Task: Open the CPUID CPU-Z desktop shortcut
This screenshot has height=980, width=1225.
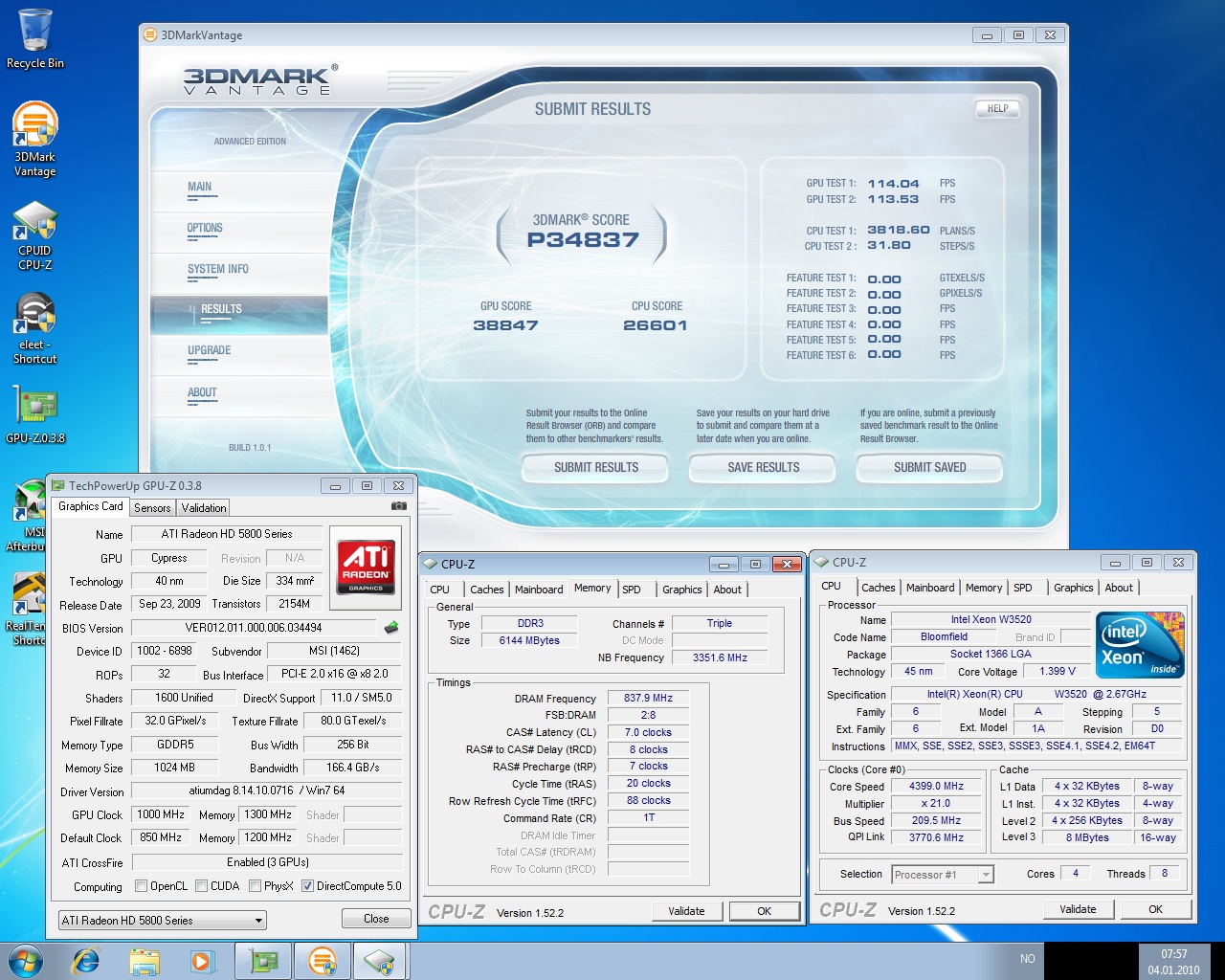Action: click(35, 235)
